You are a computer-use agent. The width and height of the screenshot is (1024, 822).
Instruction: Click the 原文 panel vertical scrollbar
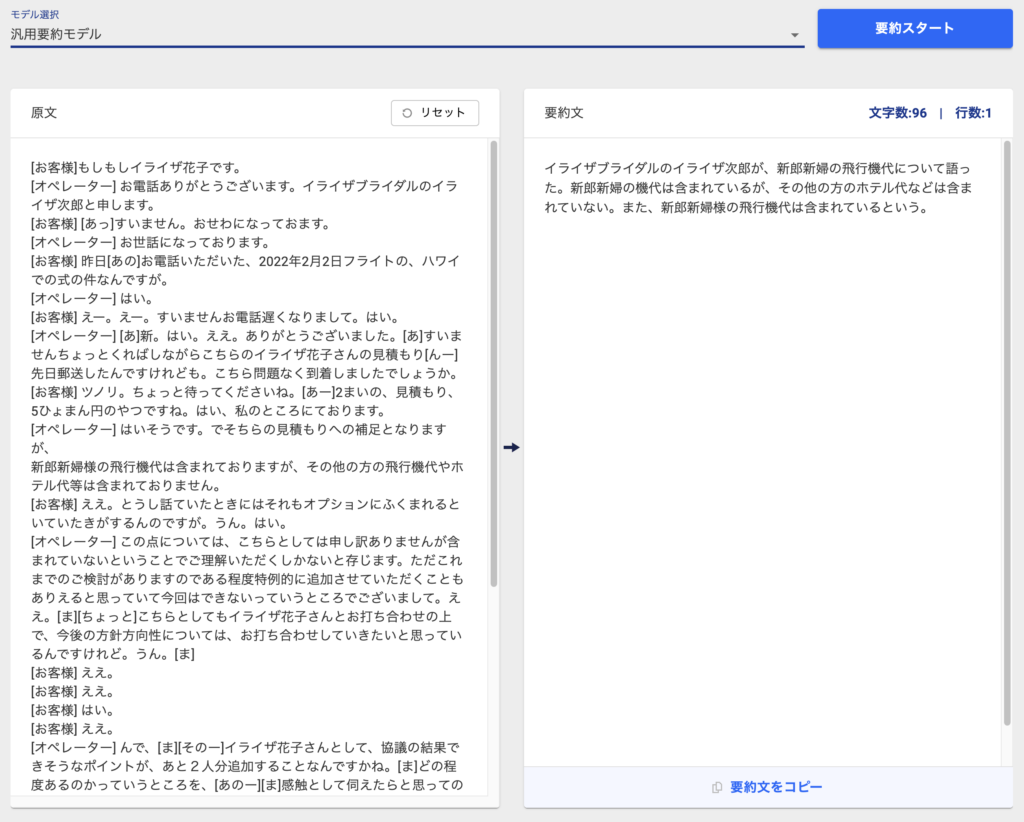[x=493, y=360]
